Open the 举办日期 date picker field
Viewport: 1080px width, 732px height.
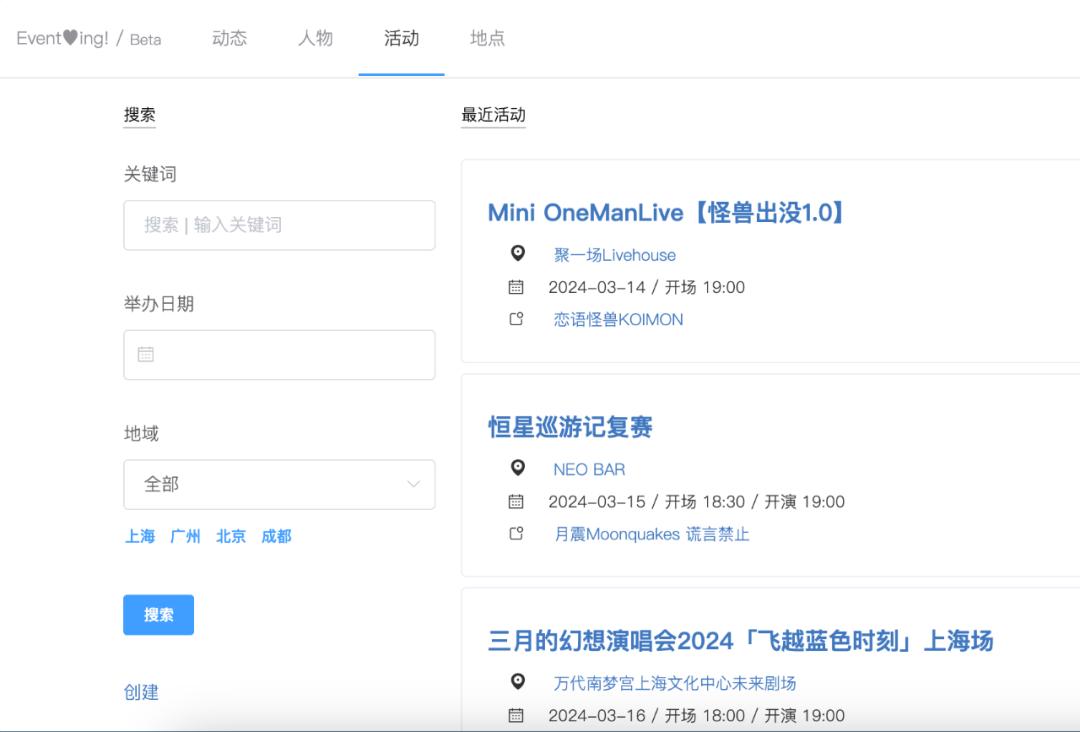tap(279, 355)
